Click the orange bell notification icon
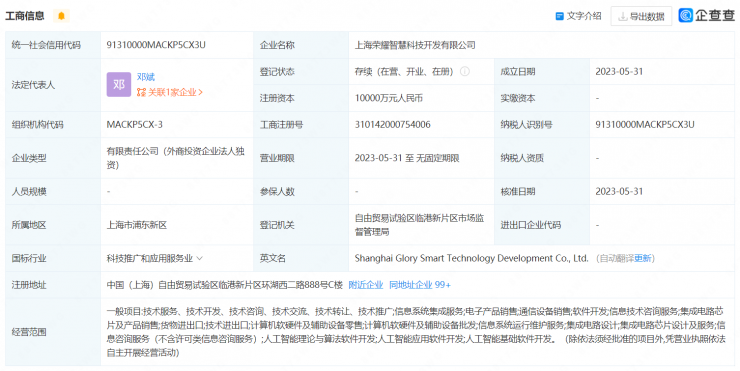 [61, 16]
